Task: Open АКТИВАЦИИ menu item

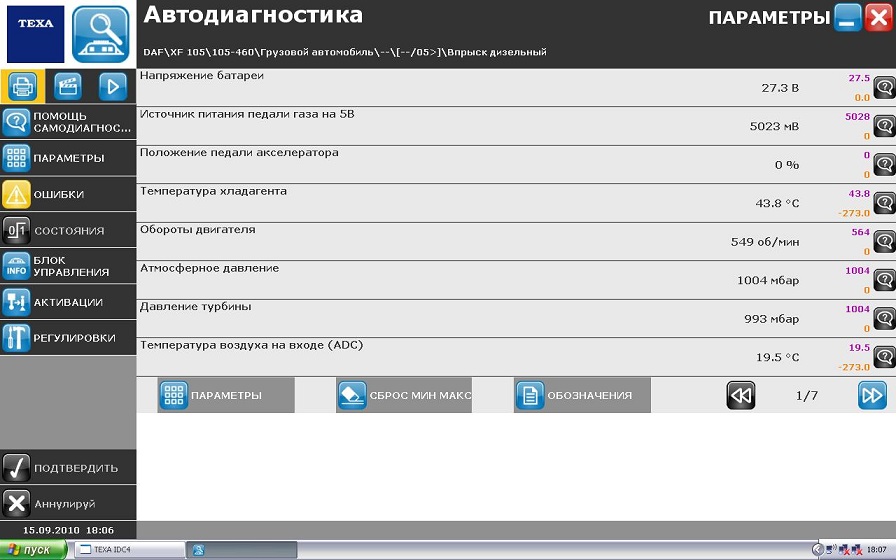Action: tap(68, 302)
